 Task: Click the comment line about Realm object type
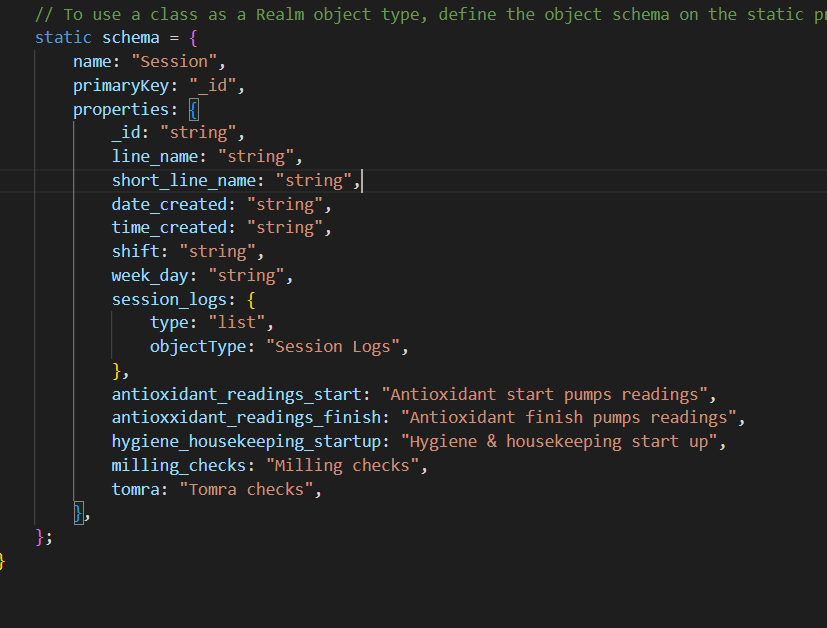pos(420,14)
